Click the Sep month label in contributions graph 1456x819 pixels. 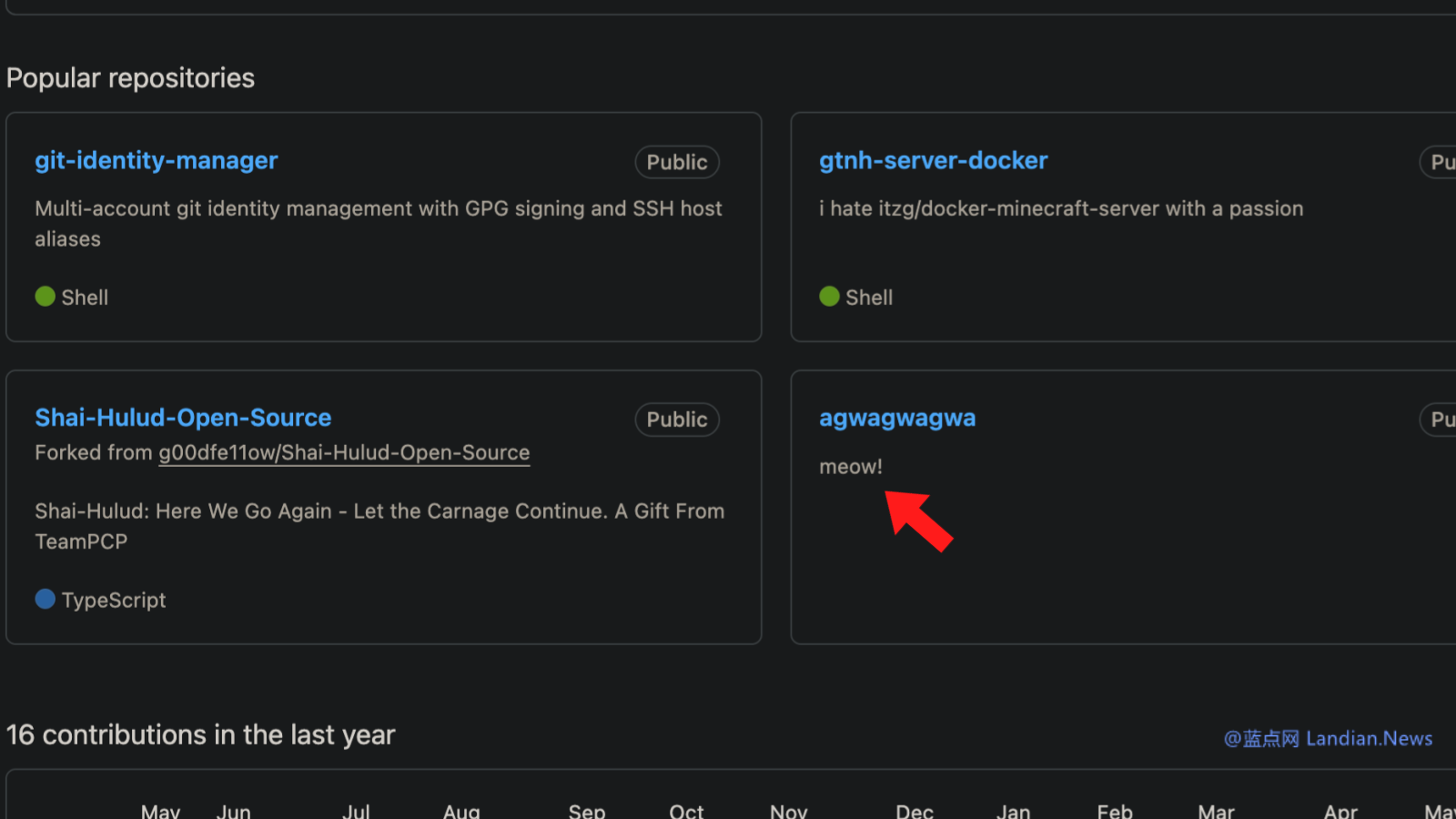(587, 811)
